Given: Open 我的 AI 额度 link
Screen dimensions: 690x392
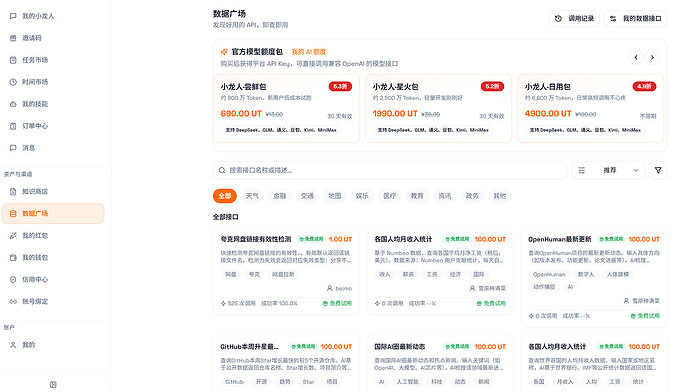Looking at the screenshot, I should tap(309, 51).
